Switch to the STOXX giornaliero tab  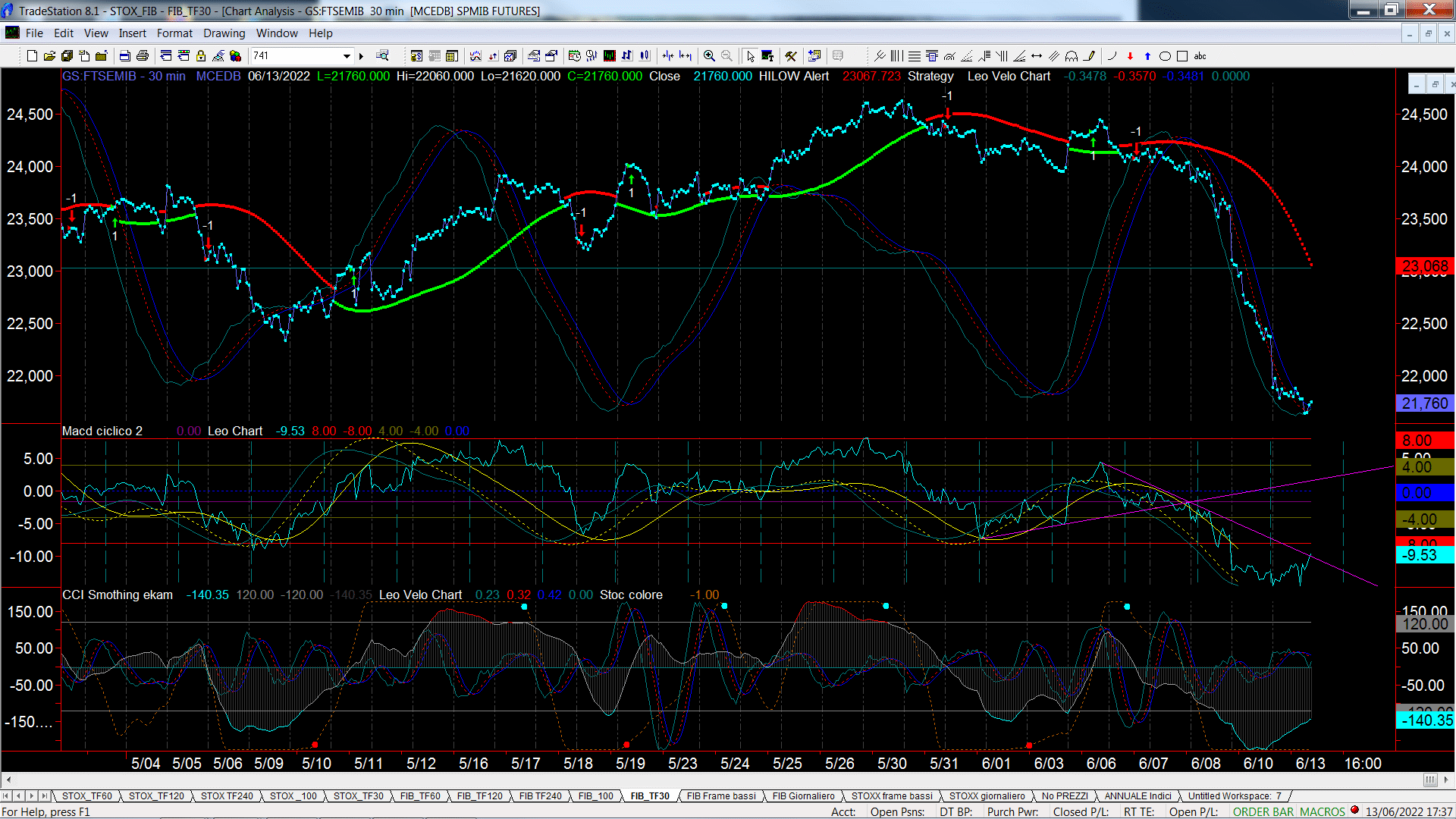click(987, 795)
